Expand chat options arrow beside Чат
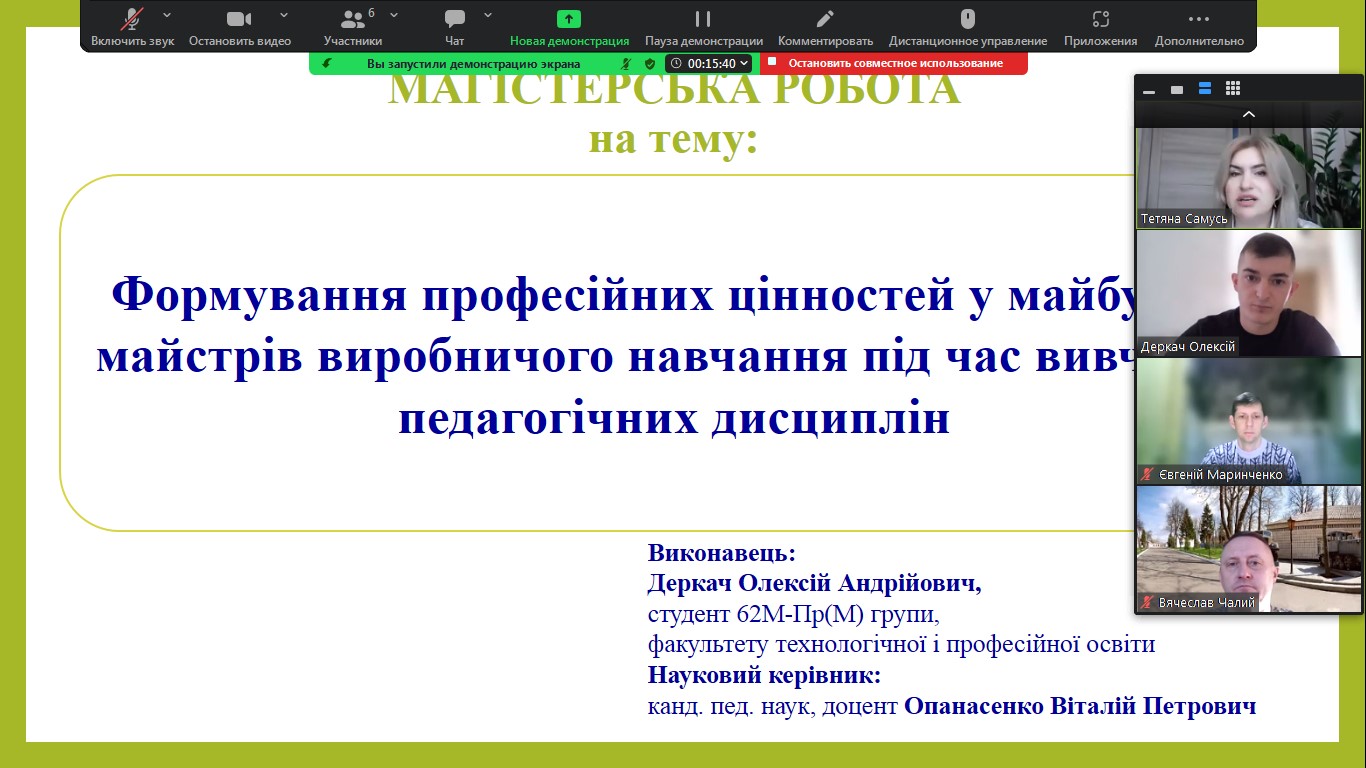1366x768 pixels. click(x=488, y=15)
